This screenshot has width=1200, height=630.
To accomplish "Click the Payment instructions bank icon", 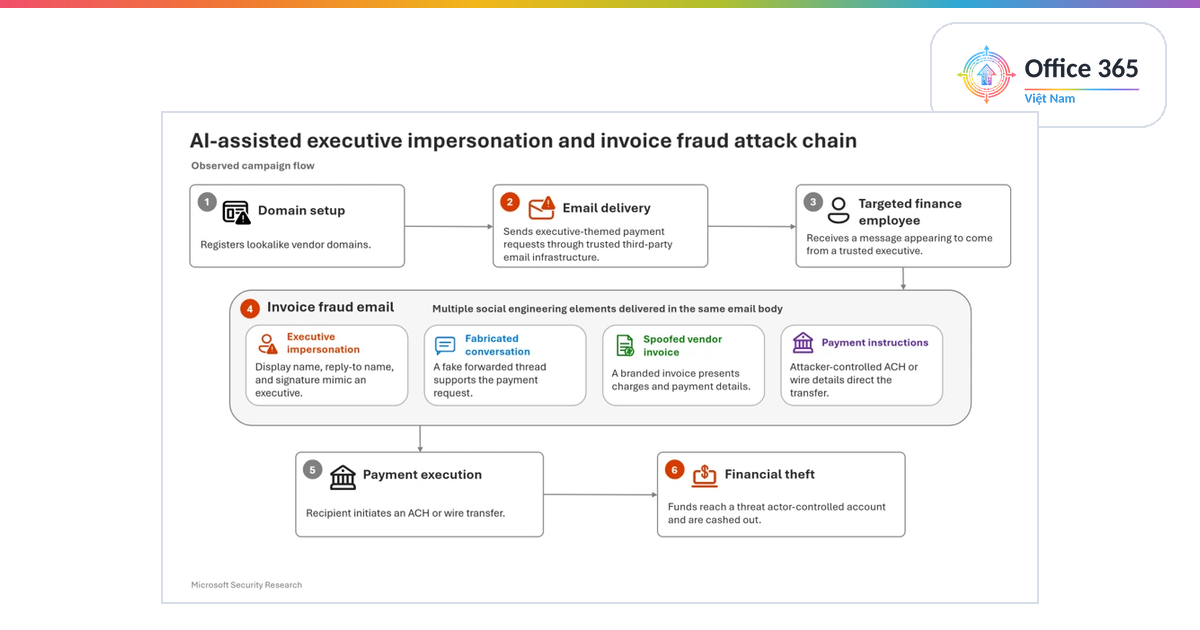I will (803, 343).
